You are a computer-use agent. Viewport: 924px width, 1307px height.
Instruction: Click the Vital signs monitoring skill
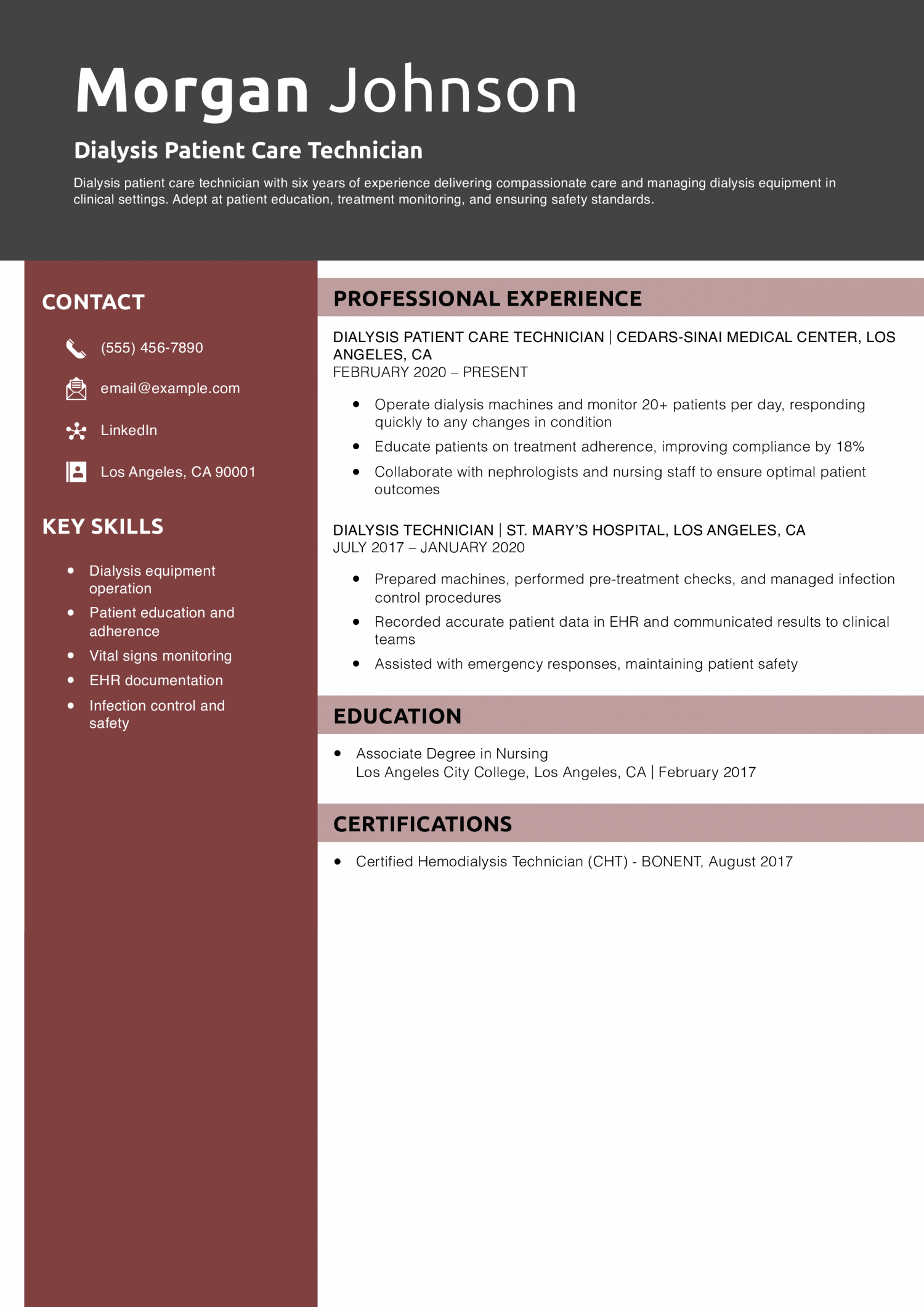click(160, 656)
